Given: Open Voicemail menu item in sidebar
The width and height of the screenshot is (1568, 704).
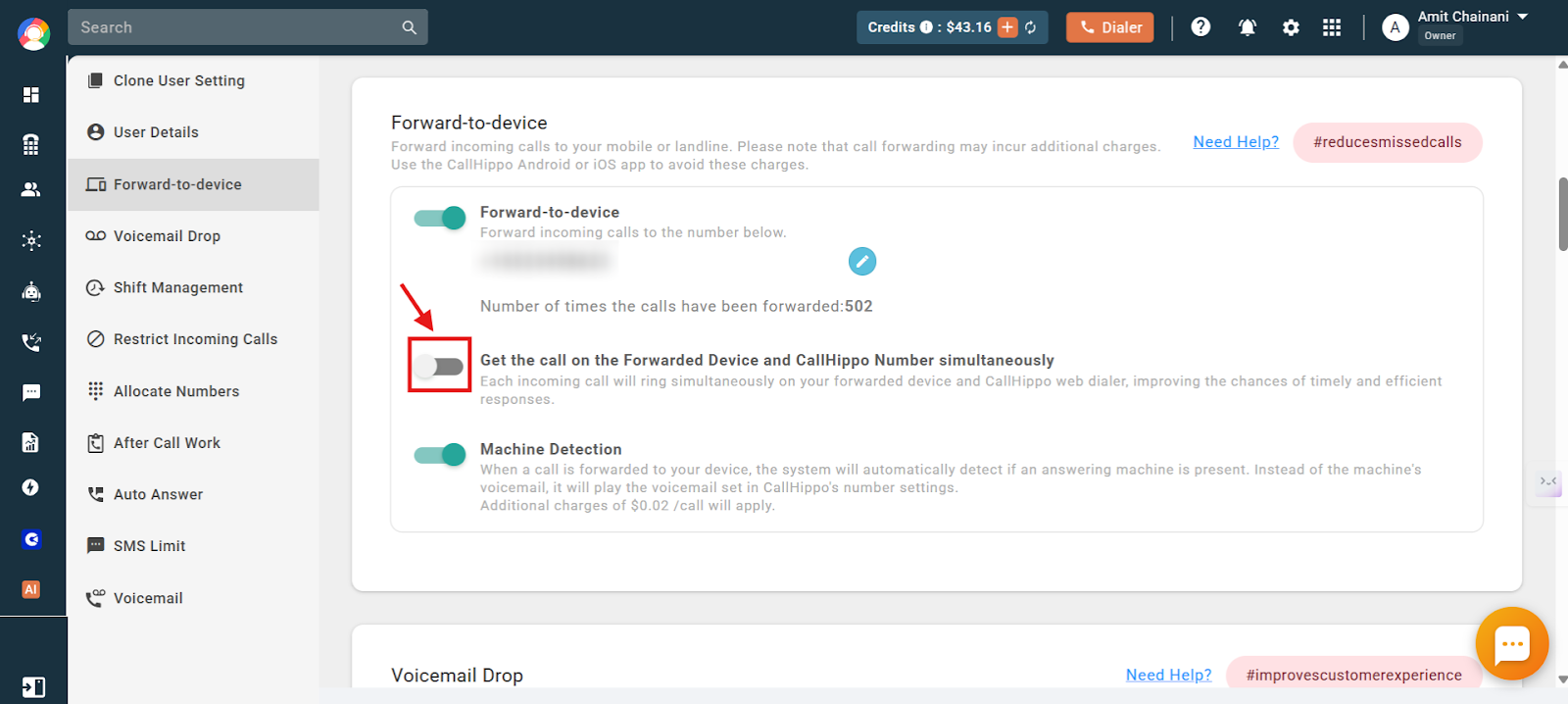Looking at the screenshot, I should point(193,598).
